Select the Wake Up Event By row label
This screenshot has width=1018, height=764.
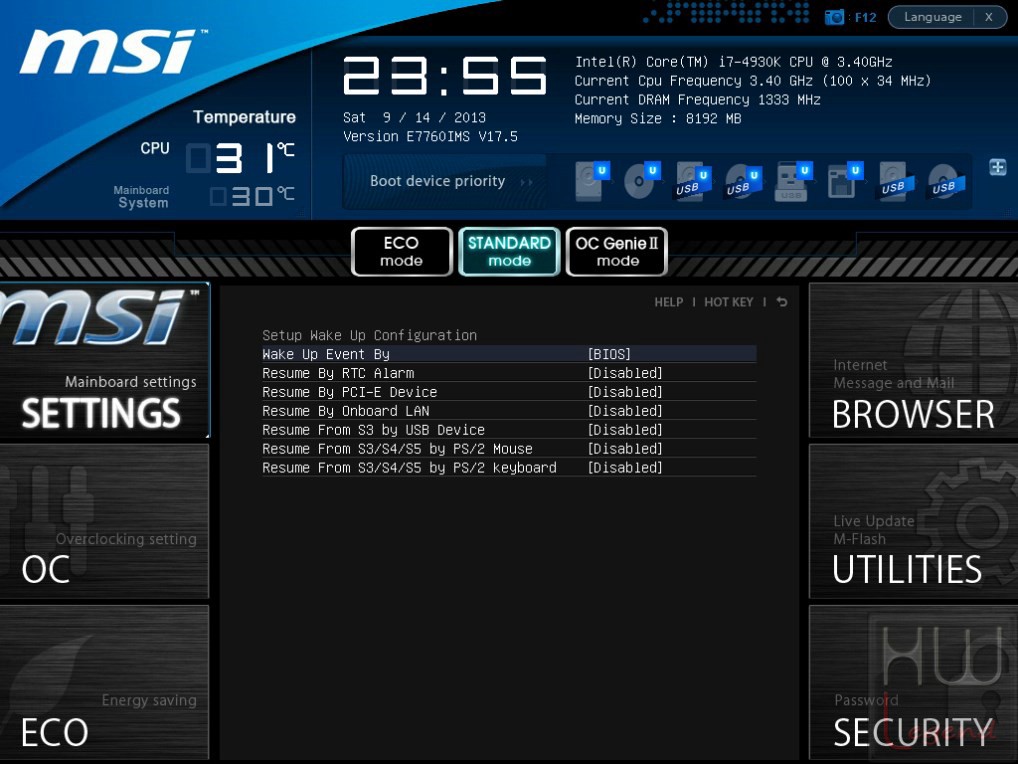click(326, 354)
